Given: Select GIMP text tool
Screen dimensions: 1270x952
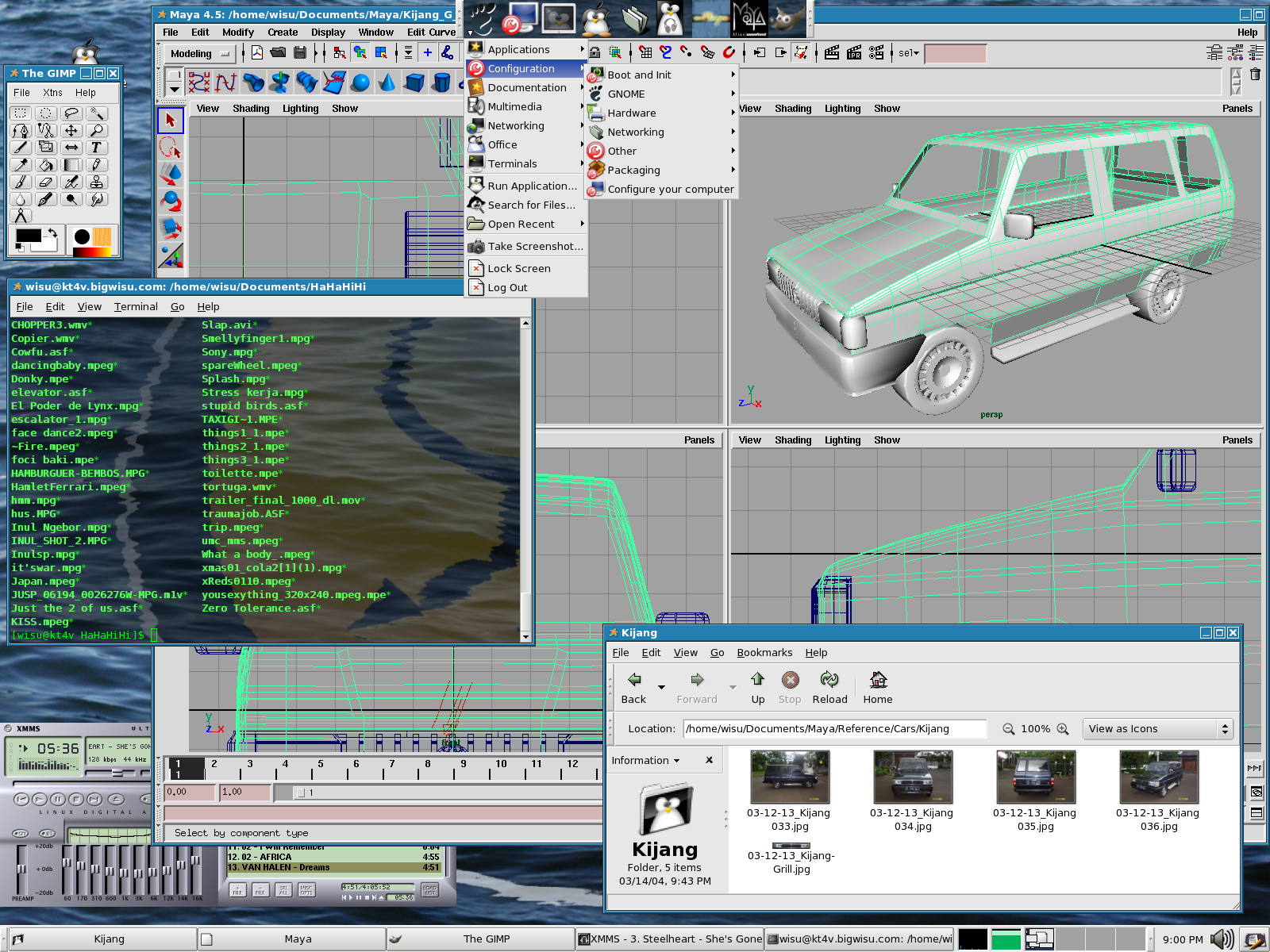Looking at the screenshot, I should coord(97,148).
